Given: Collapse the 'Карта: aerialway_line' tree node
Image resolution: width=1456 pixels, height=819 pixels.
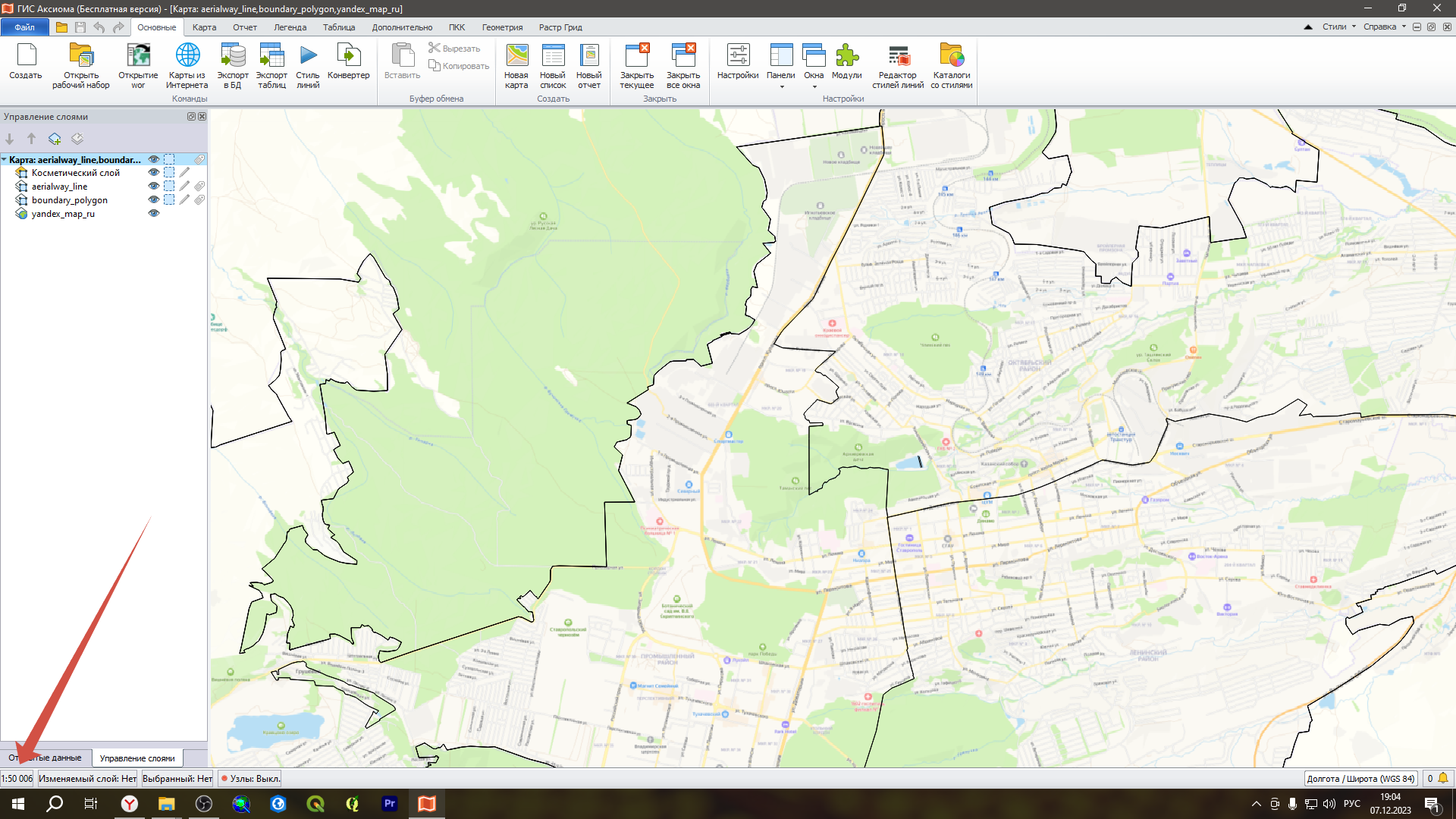Looking at the screenshot, I should [5, 160].
